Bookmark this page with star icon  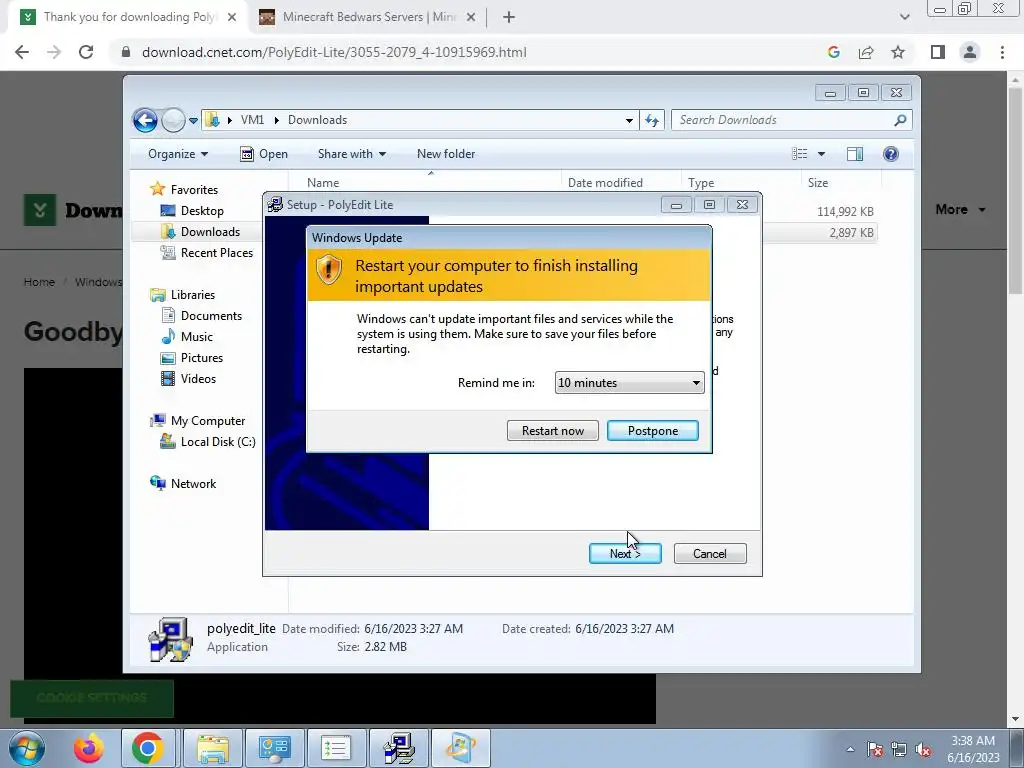[x=898, y=52]
